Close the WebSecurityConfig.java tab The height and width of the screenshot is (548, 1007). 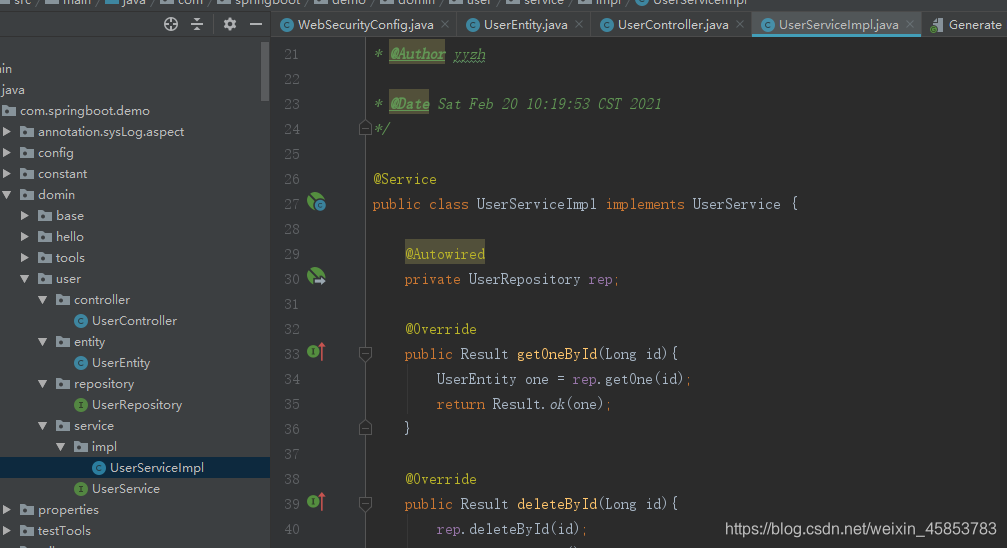pyautogui.click(x=445, y=24)
